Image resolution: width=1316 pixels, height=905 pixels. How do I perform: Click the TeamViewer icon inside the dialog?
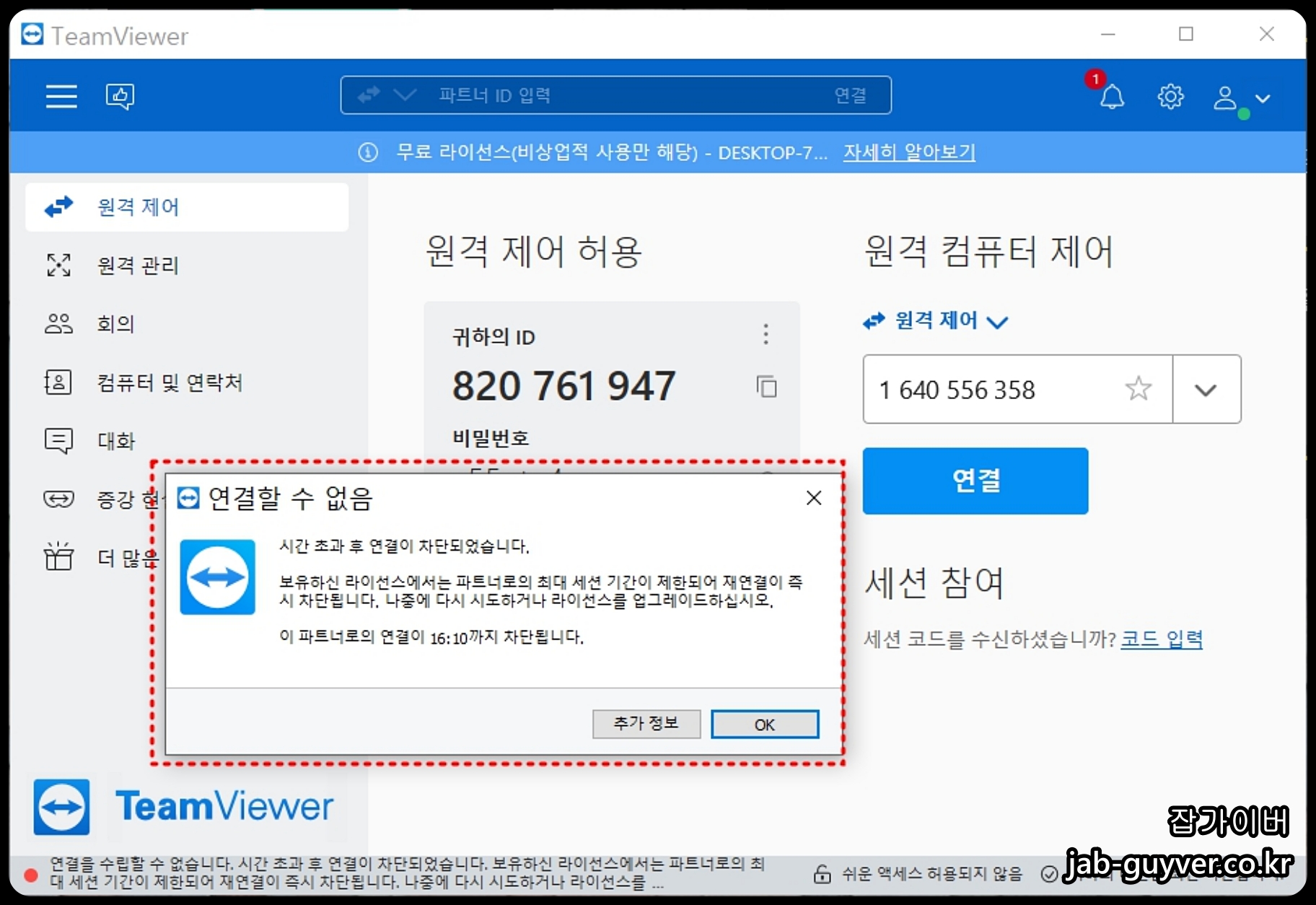pyautogui.click(x=217, y=577)
